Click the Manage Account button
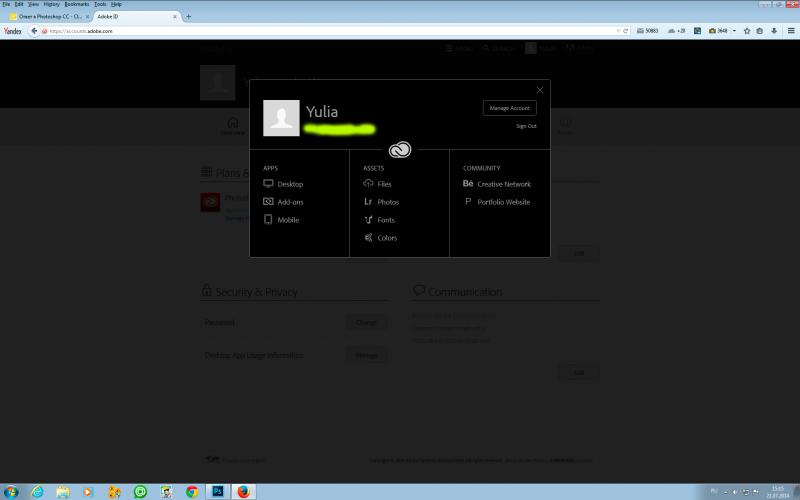 click(510, 108)
